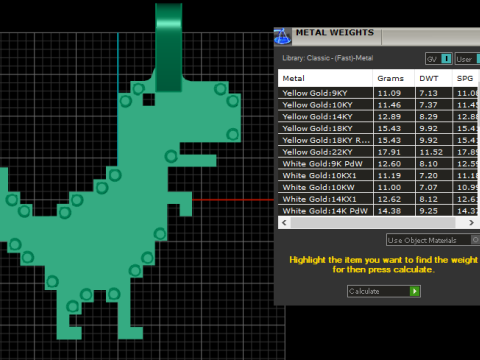Select the Yellow Gold:18KY row
The image size is (480, 360).
pyautogui.click(x=379, y=128)
